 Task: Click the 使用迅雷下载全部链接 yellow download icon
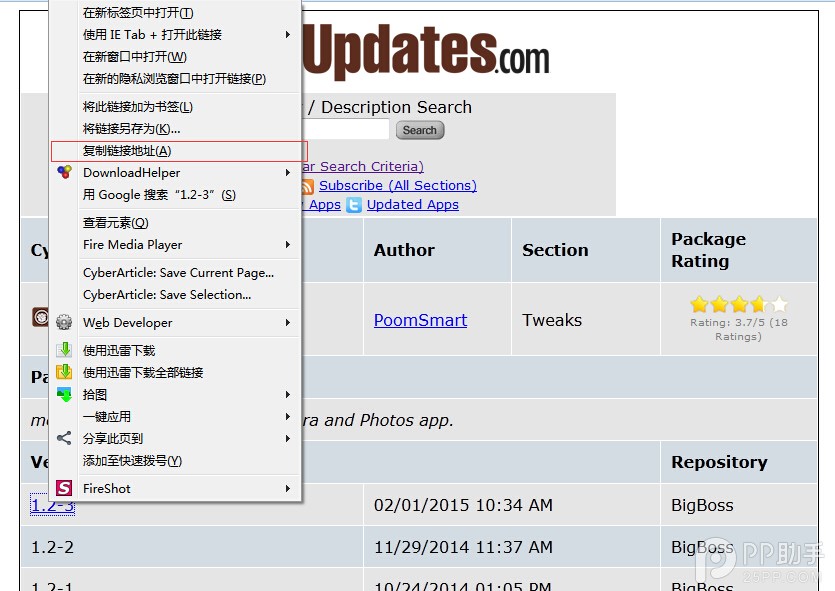[64, 372]
